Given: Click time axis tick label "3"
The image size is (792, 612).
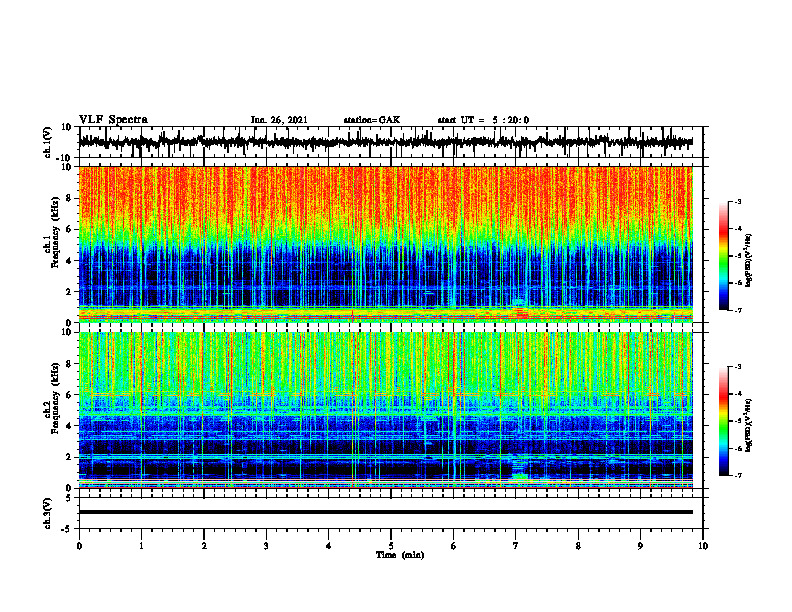Looking at the screenshot, I should [x=266, y=546].
